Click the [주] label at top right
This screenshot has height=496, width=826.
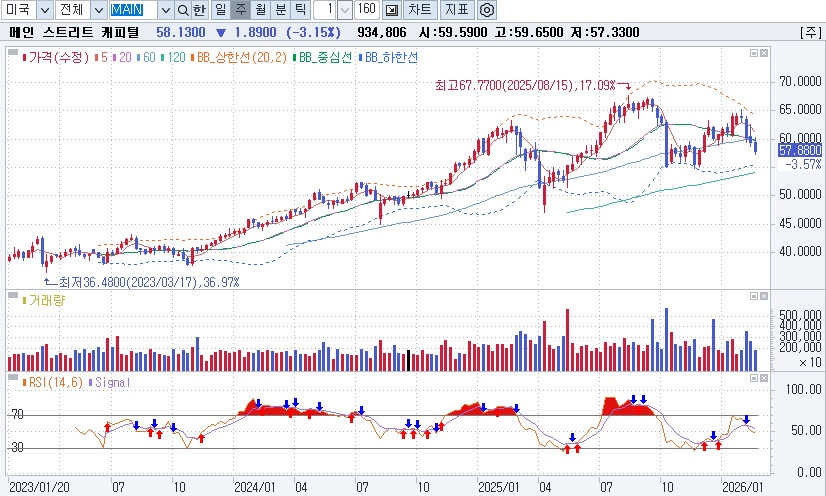[x=809, y=32]
